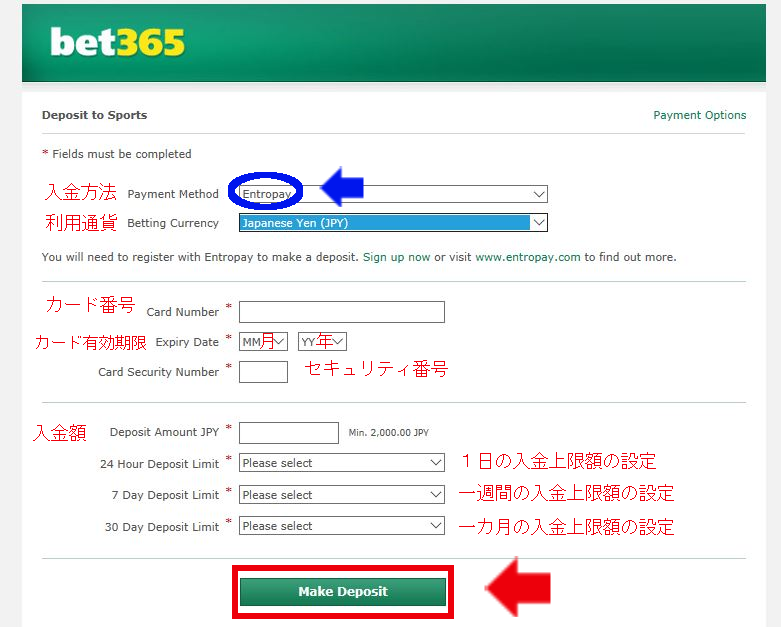Open the 24 Hour Deposit Limit dropdown
The image size is (781, 627).
[x=342, y=463]
